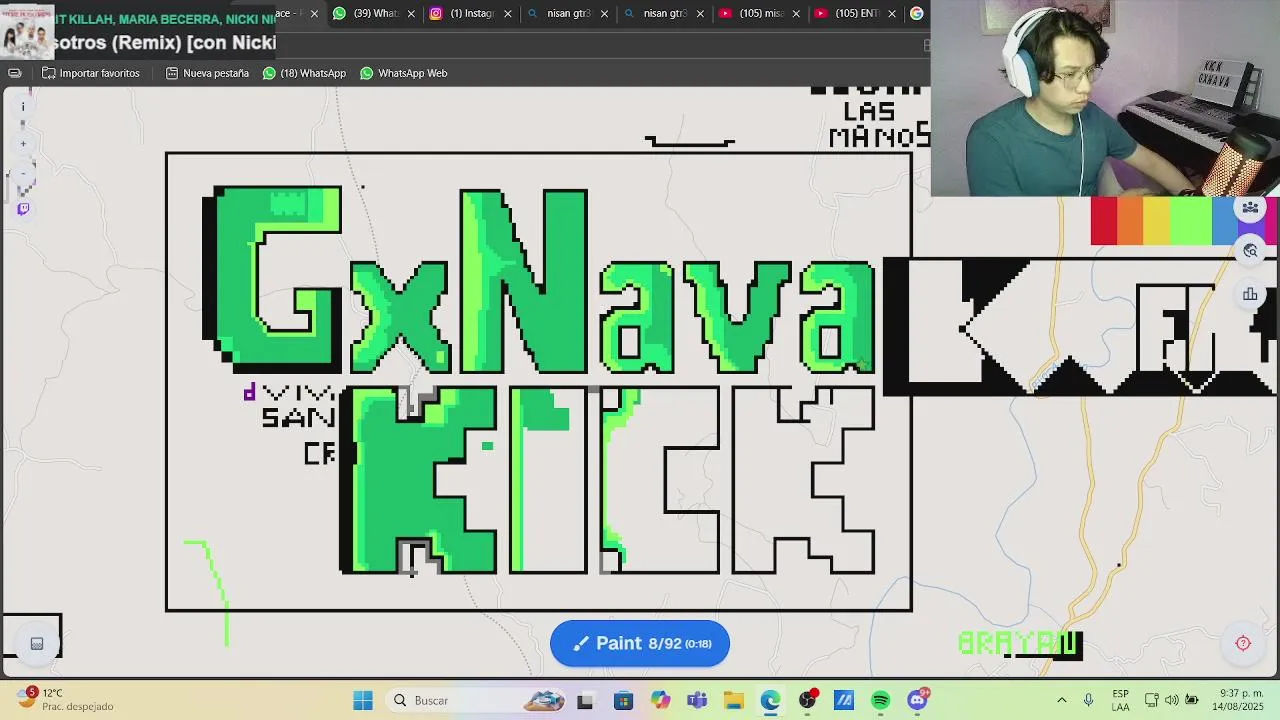
Task: Open the volume tray icon
Action: click(x=1172, y=700)
